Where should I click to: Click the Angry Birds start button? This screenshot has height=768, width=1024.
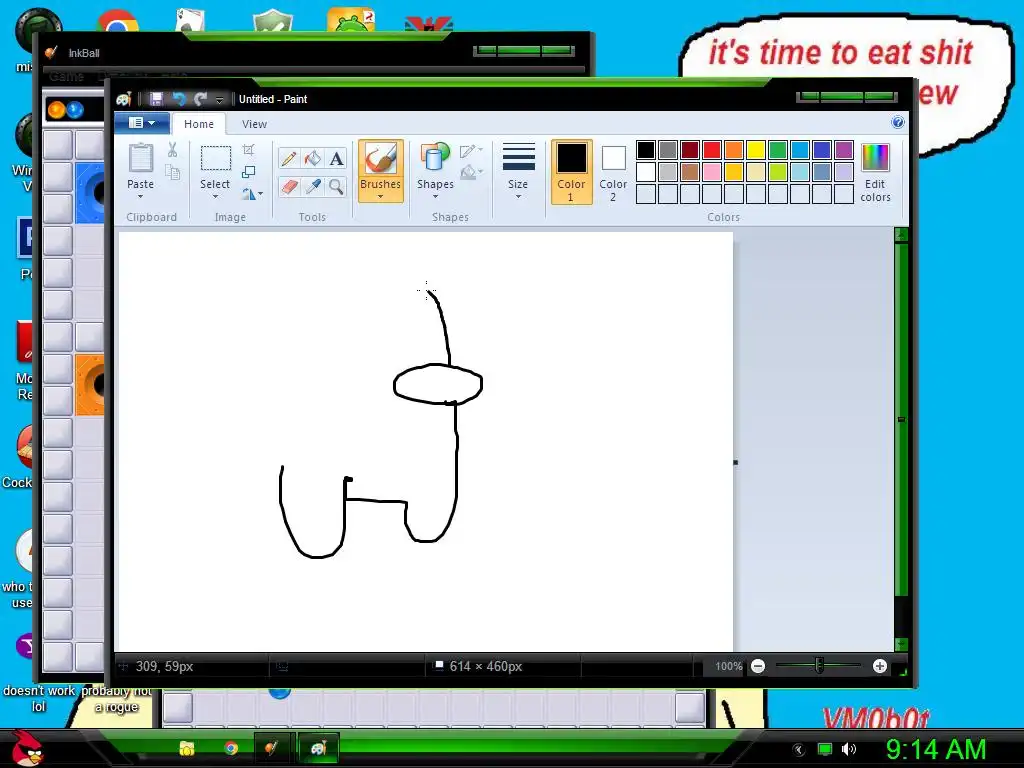point(28,748)
